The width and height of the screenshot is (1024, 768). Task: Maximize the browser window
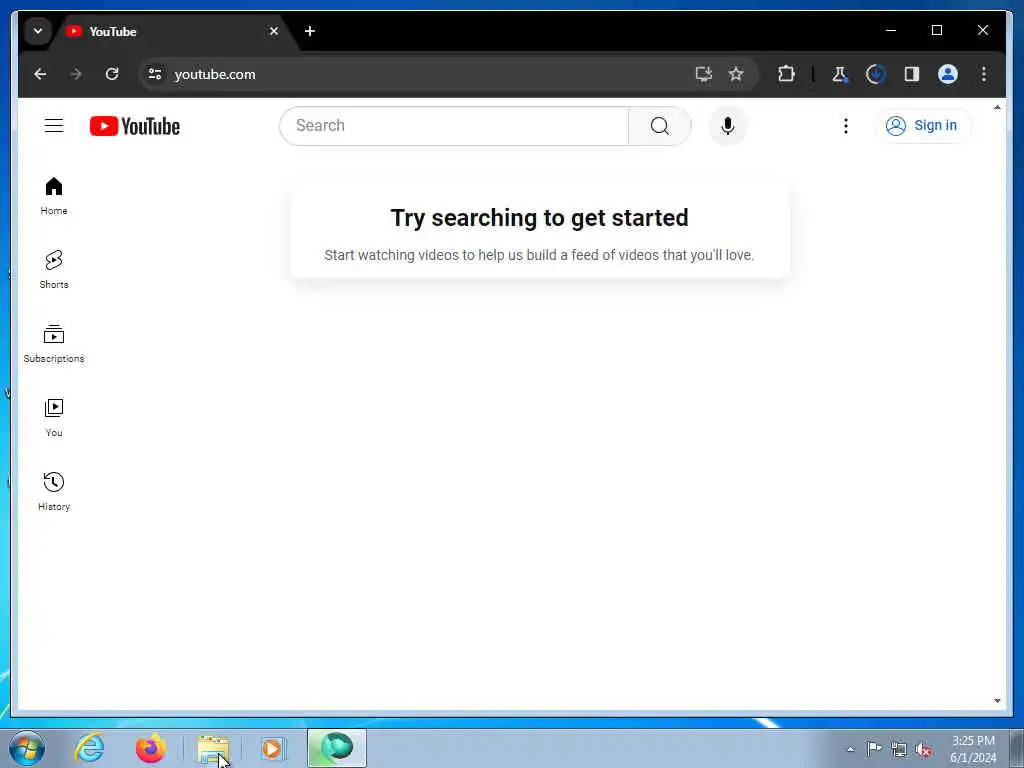(936, 30)
